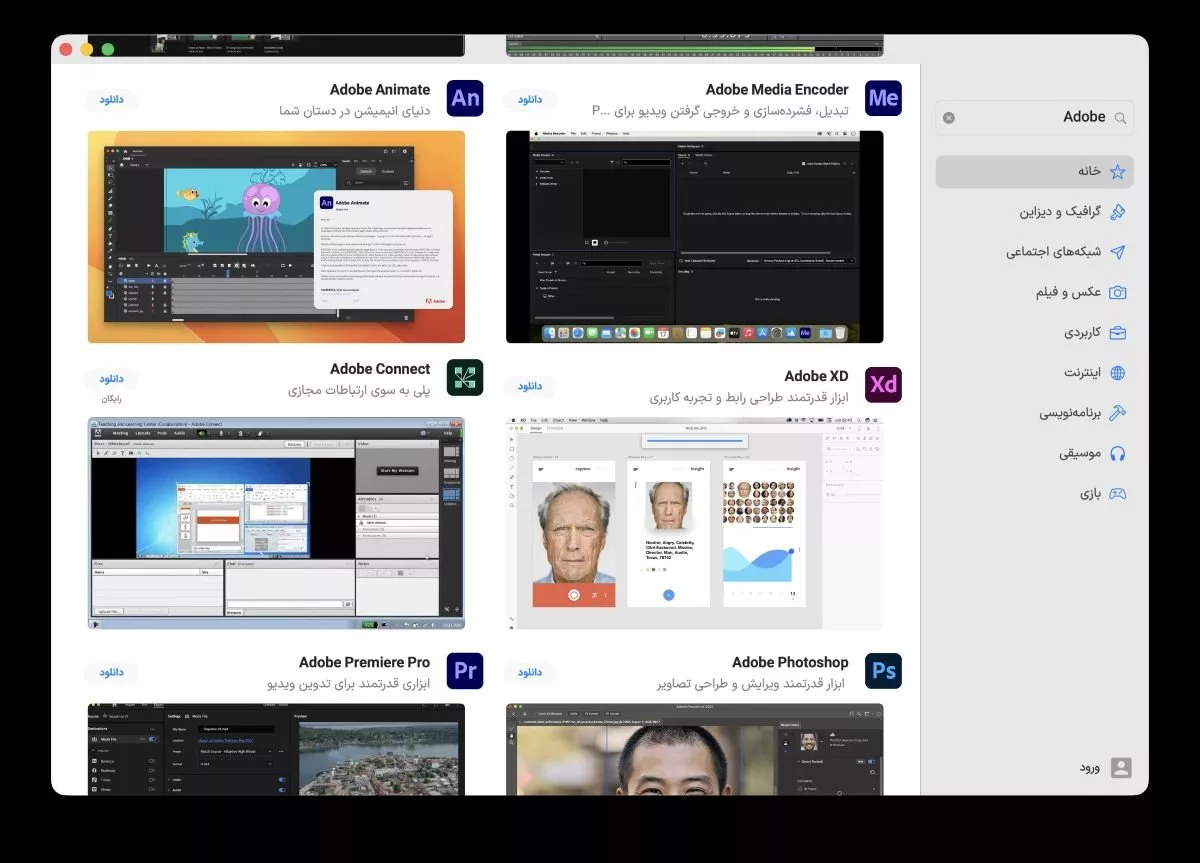Click the brush icon for گرافیک و دیزاین
This screenshot has height=863, width=1200.
pos(1118,212)
